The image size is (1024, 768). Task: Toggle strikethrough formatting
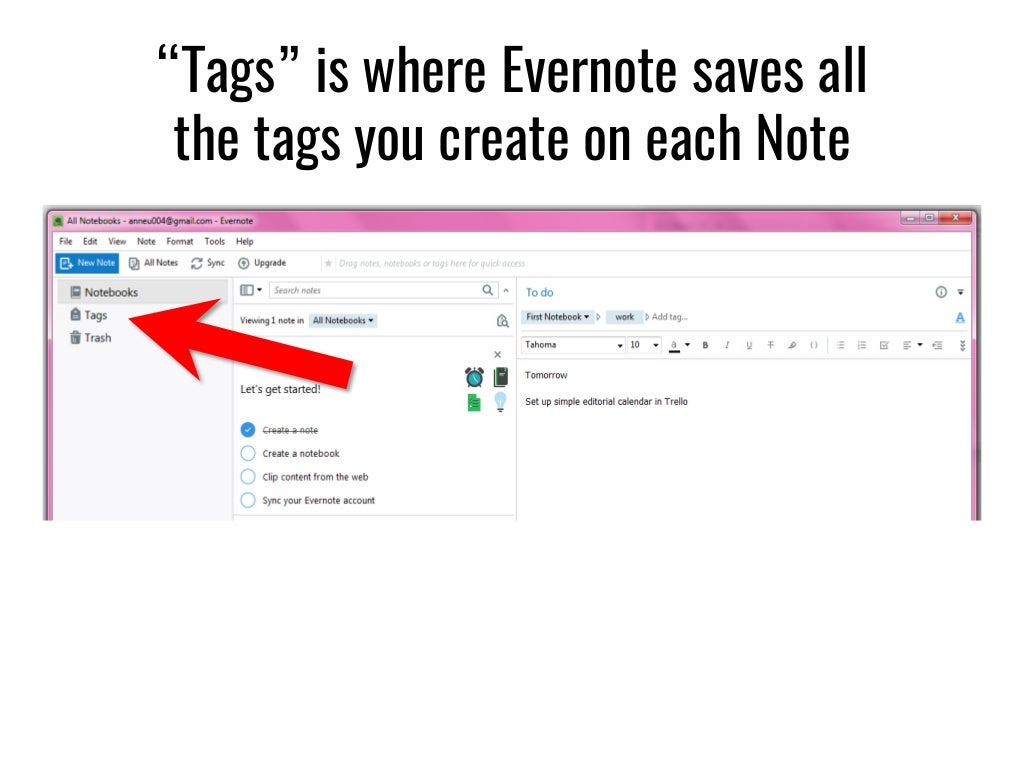771,345
